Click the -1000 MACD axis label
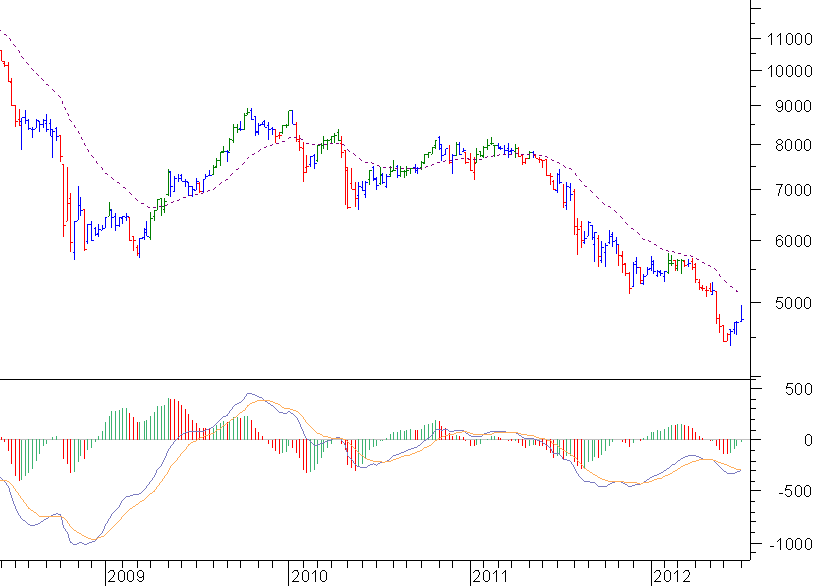Viewport: 817px width, 586px height. point(791,544)
